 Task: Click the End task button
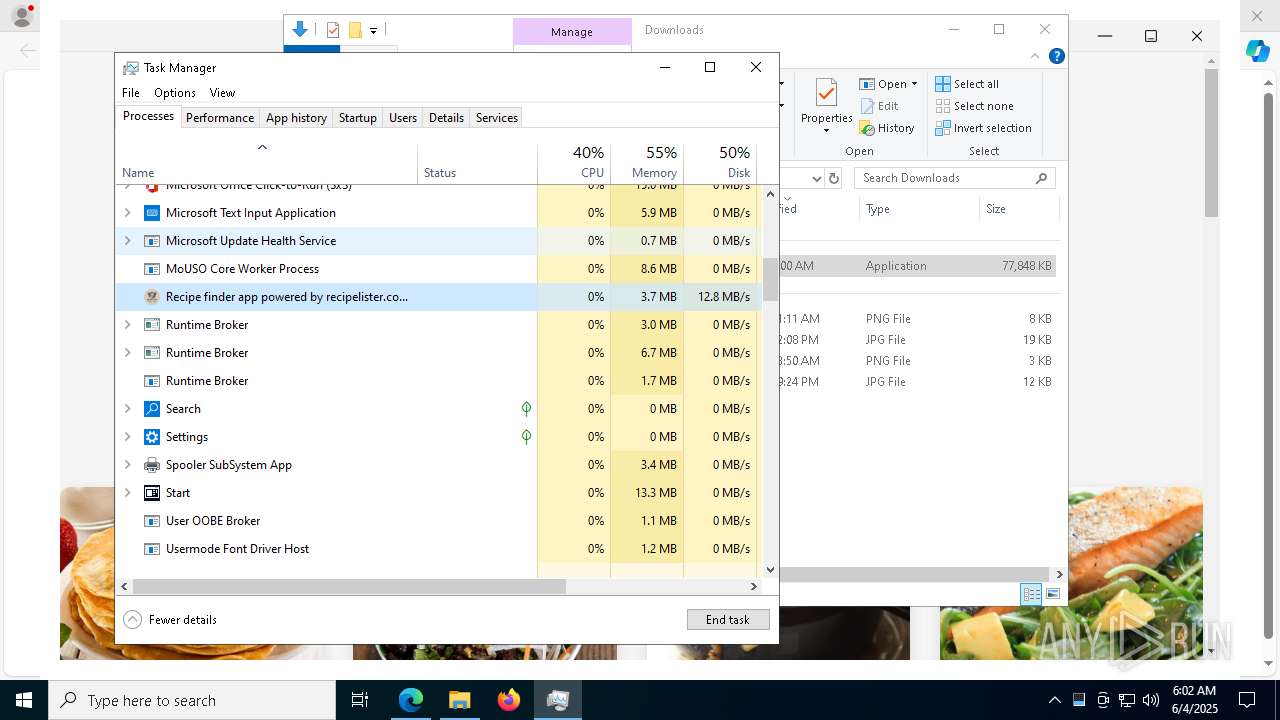[728, 620]
